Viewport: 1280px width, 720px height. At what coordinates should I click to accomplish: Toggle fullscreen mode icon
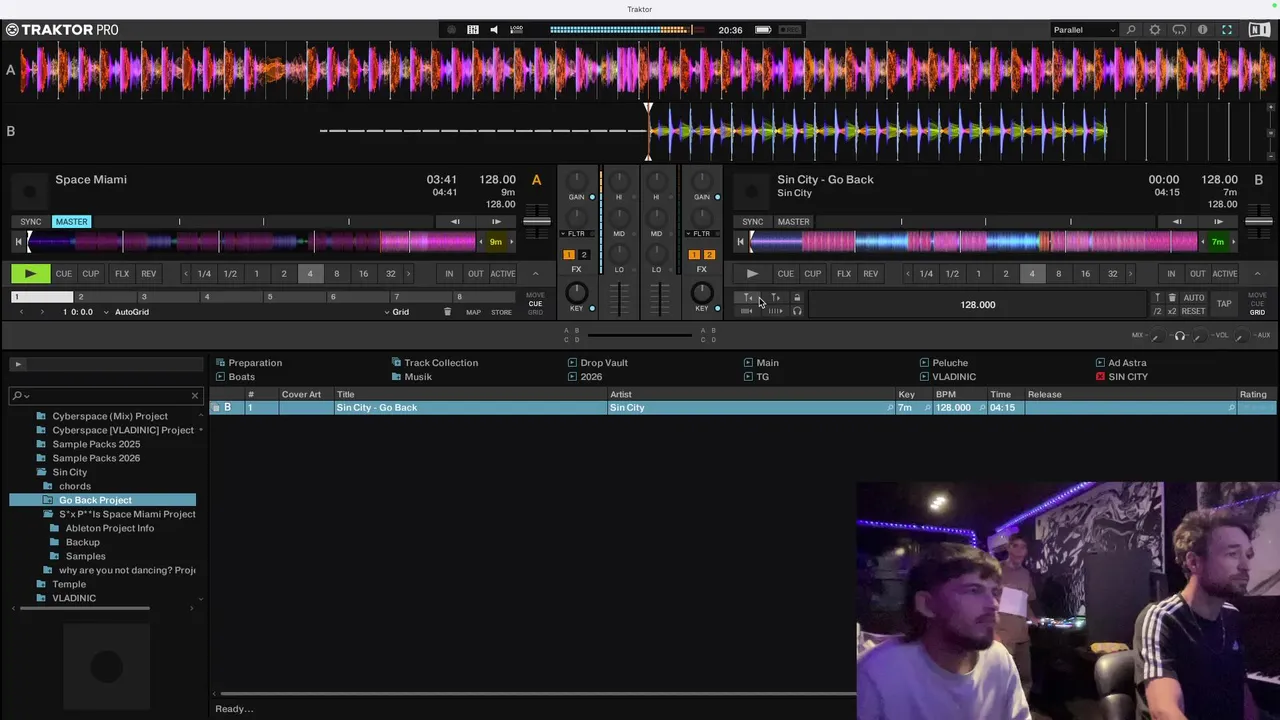pyautogui.click(x=1227, y=30)
